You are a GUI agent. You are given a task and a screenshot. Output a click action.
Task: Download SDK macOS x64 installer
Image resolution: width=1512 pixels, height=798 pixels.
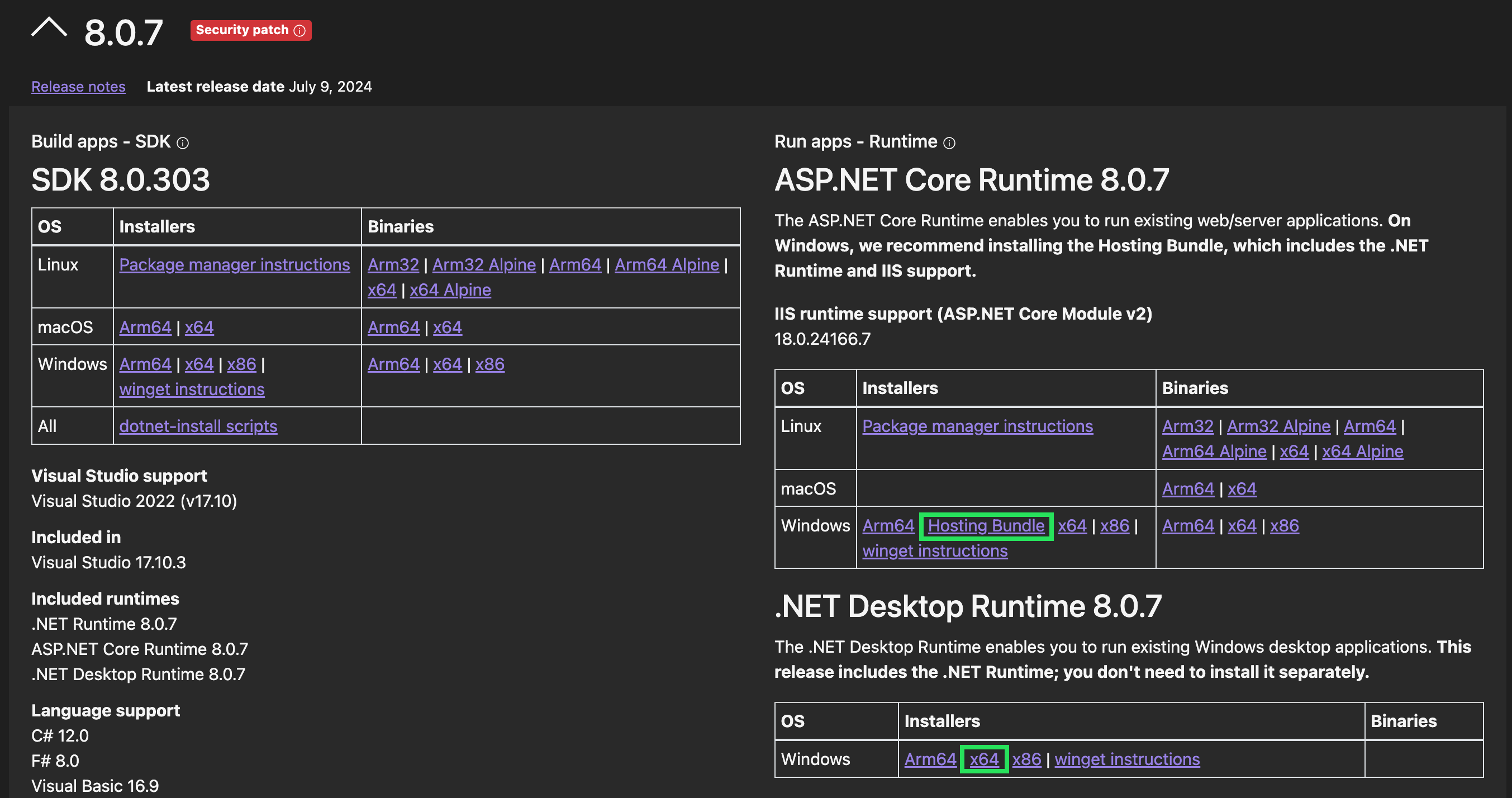(x=199, y=327)
